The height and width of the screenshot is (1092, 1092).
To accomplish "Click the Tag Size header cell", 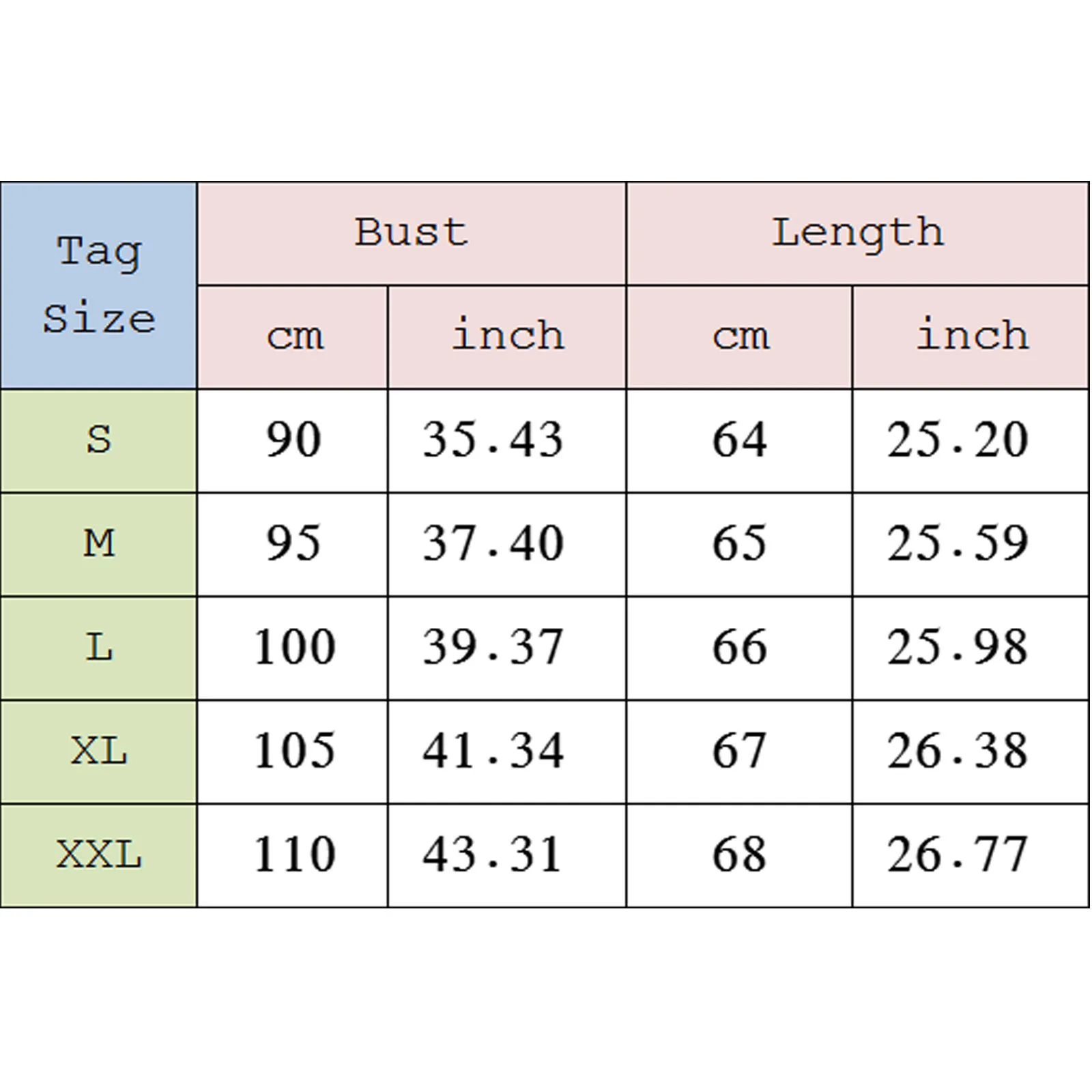I will tap(99, 285).
